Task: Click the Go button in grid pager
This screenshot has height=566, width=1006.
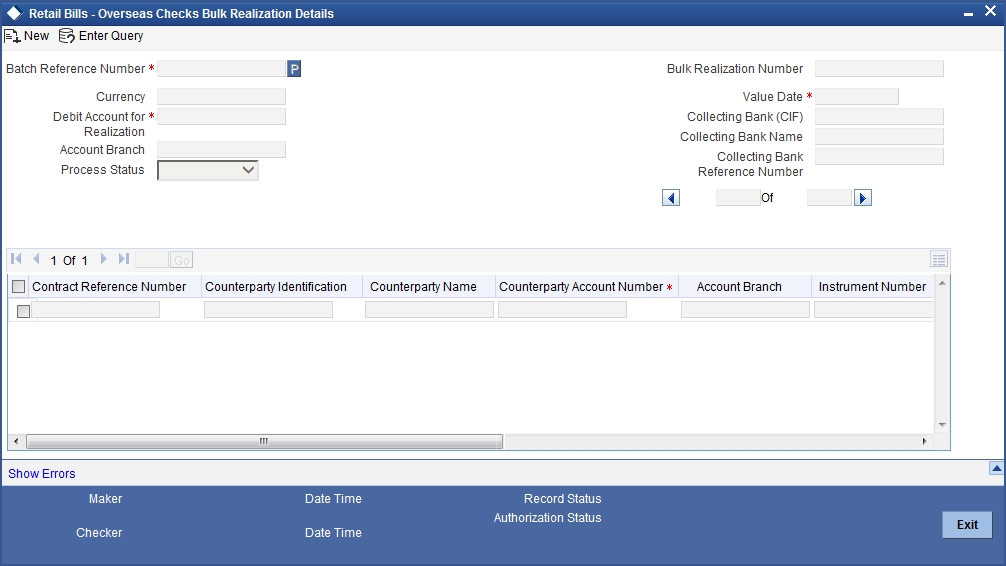Action: [x=182, y=260]
